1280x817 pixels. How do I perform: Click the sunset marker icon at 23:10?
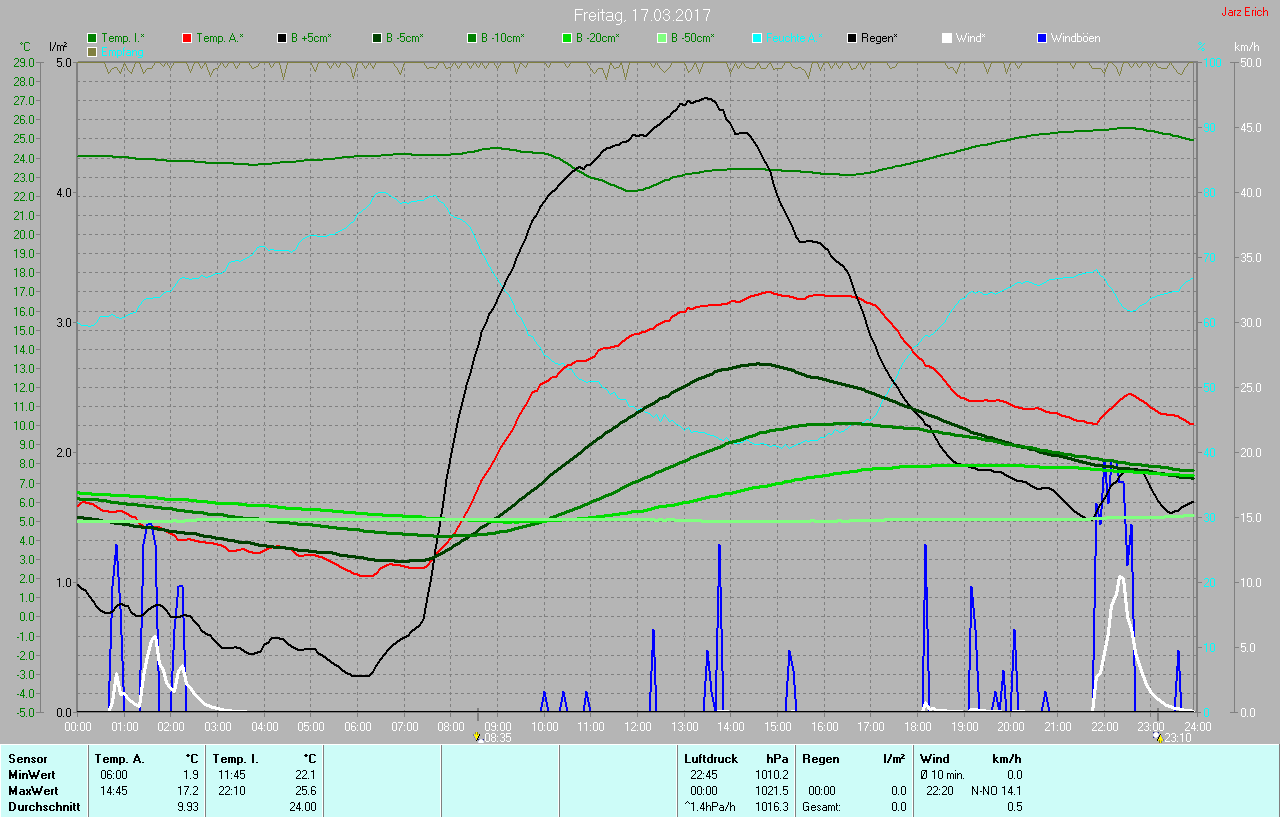[x=1158, y=737]
